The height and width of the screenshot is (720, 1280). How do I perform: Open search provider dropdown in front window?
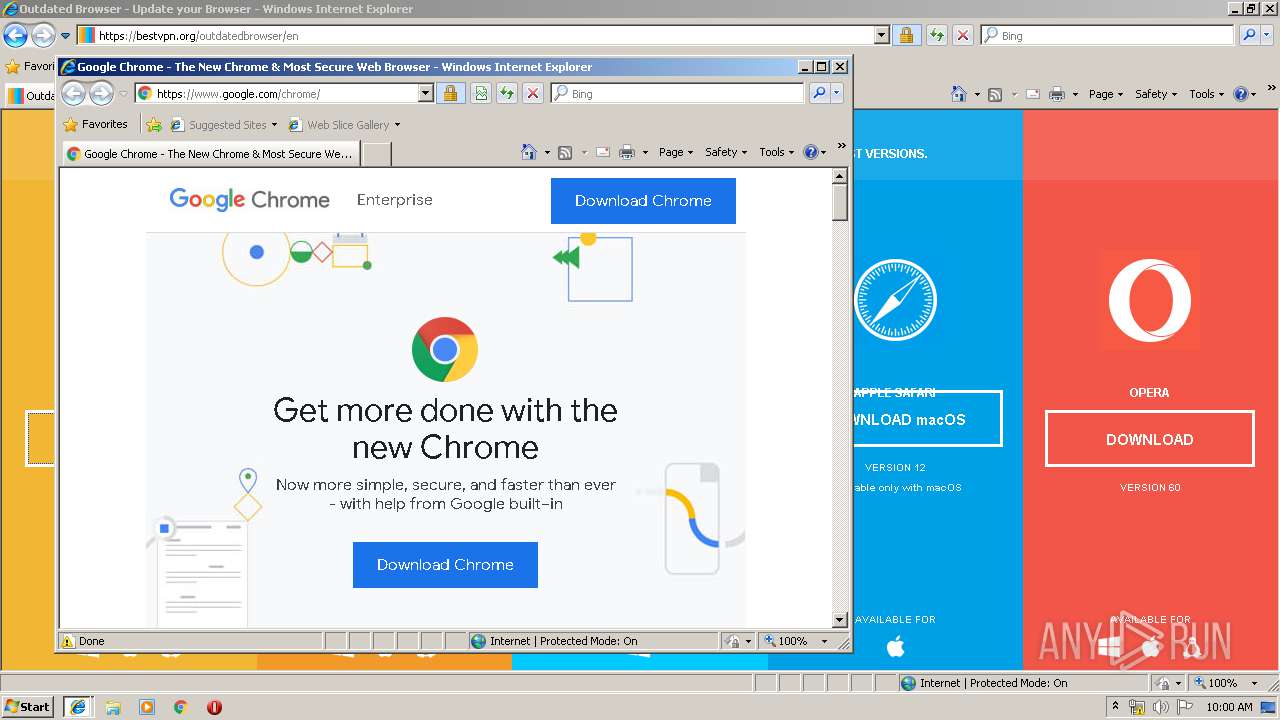click(837, 94)
